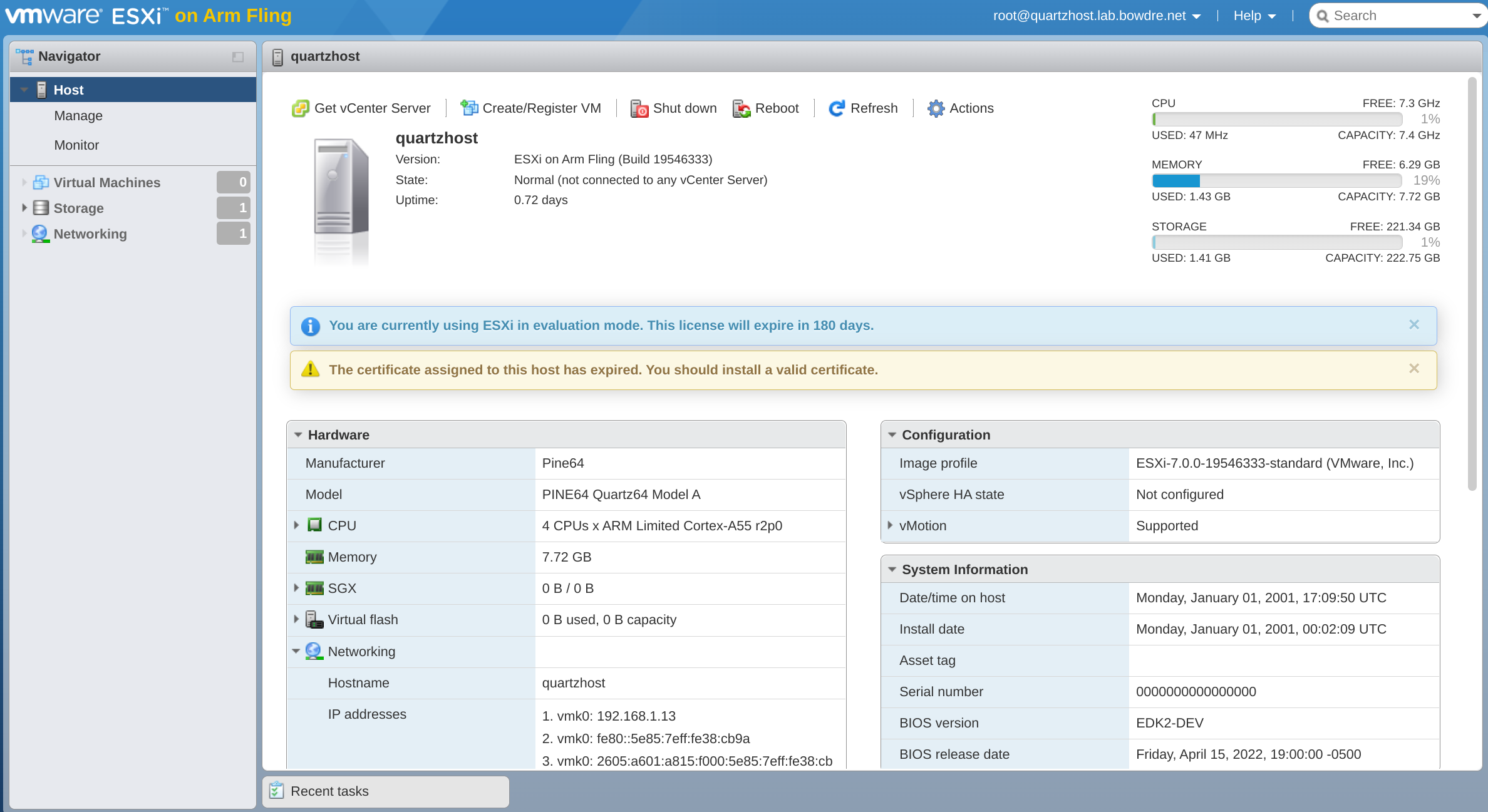
Task: Select Manage under Host
Action: (78, 116)
